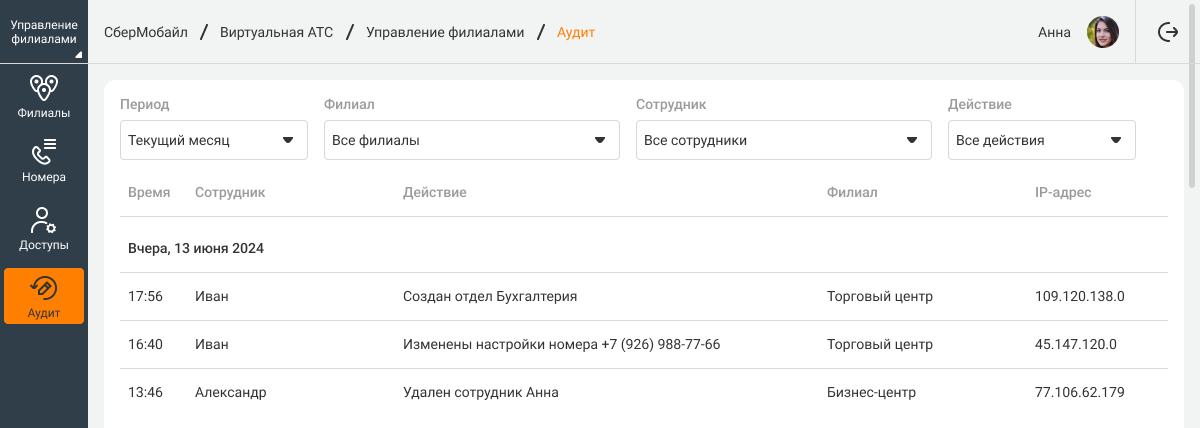Viewport: 1200px width, 428px height.
Task: Go to СберМобайл breadcrumb
Action: (x=146, y=32)
